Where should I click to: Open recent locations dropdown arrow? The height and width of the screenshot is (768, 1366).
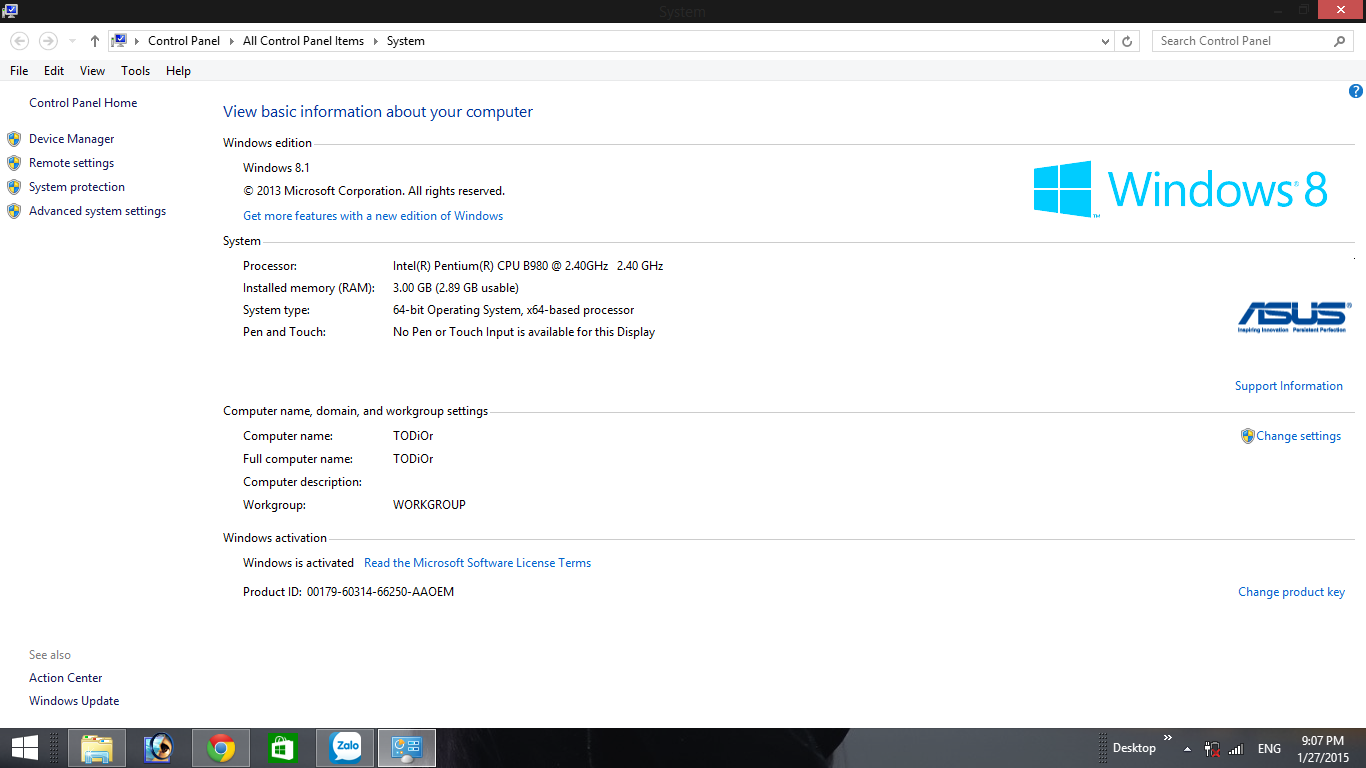[72, 41]
